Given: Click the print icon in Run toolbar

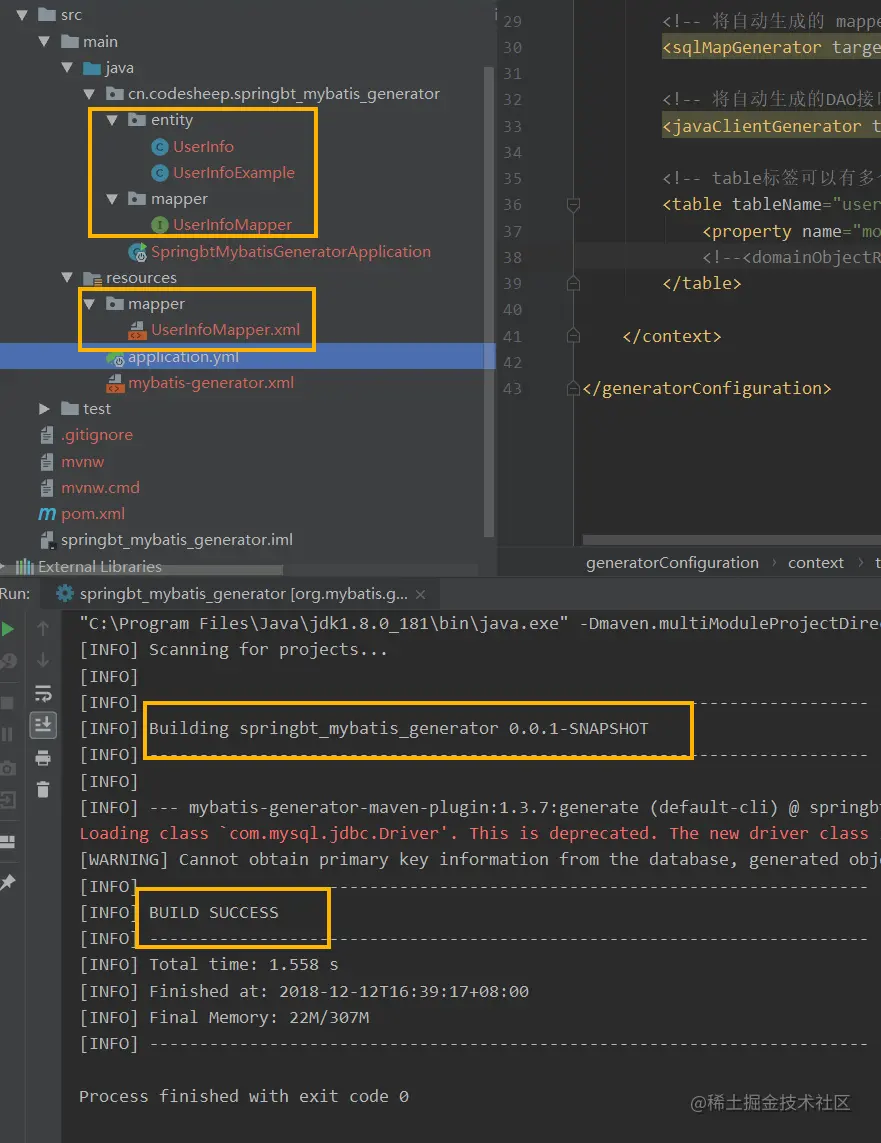Looking at the screenshot, I should (x=43, y=758).
